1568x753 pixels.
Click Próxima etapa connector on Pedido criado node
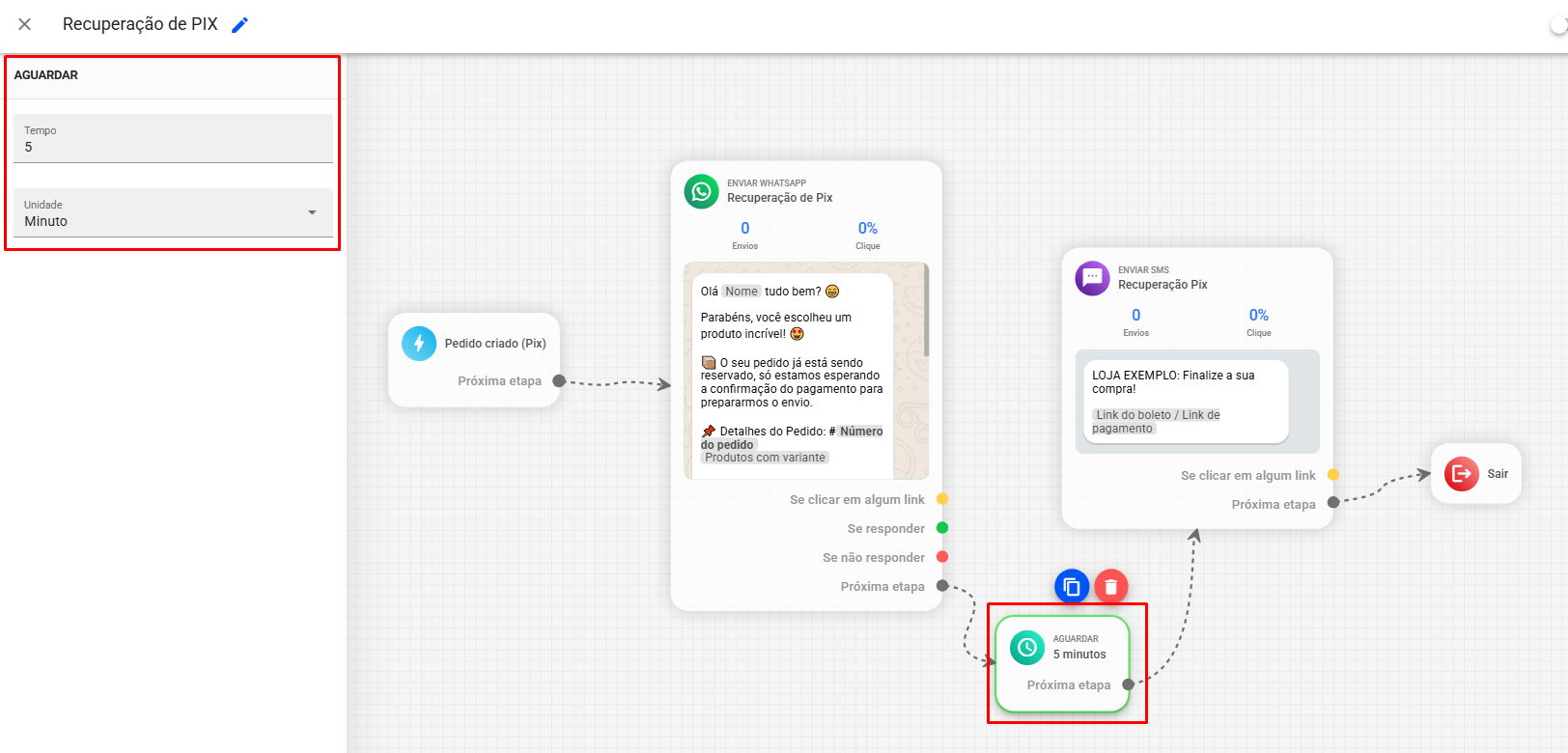click(558, 381)
